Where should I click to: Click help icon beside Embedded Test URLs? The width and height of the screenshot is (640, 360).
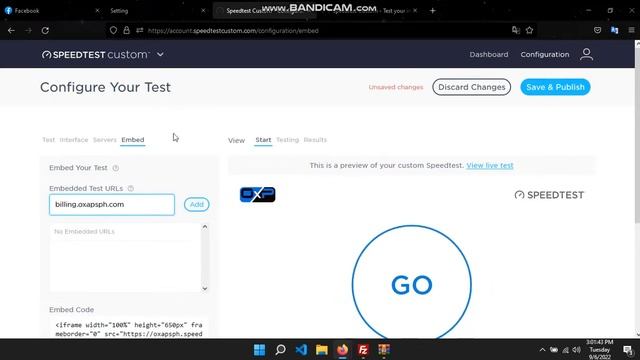[131, 188]
